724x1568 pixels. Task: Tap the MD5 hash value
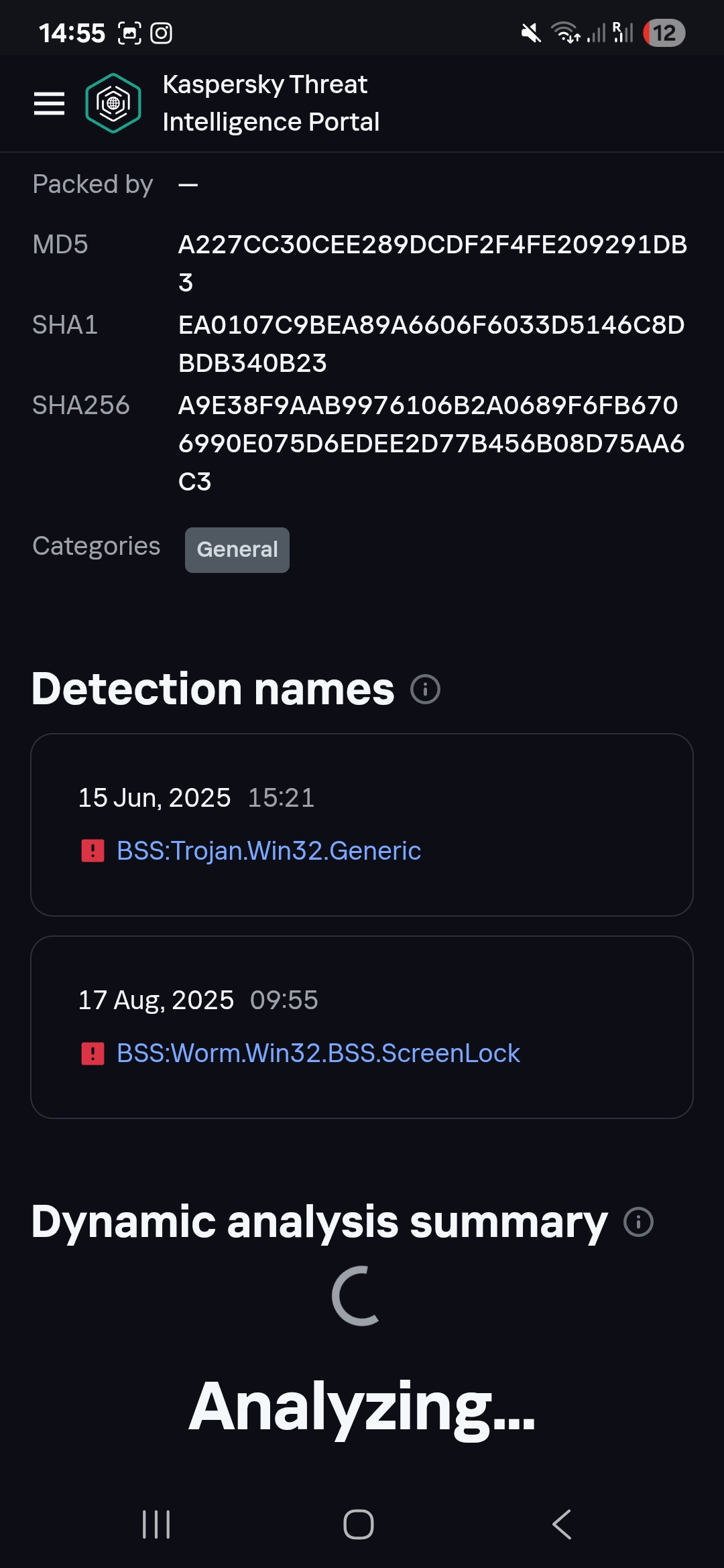coord(432,263)
